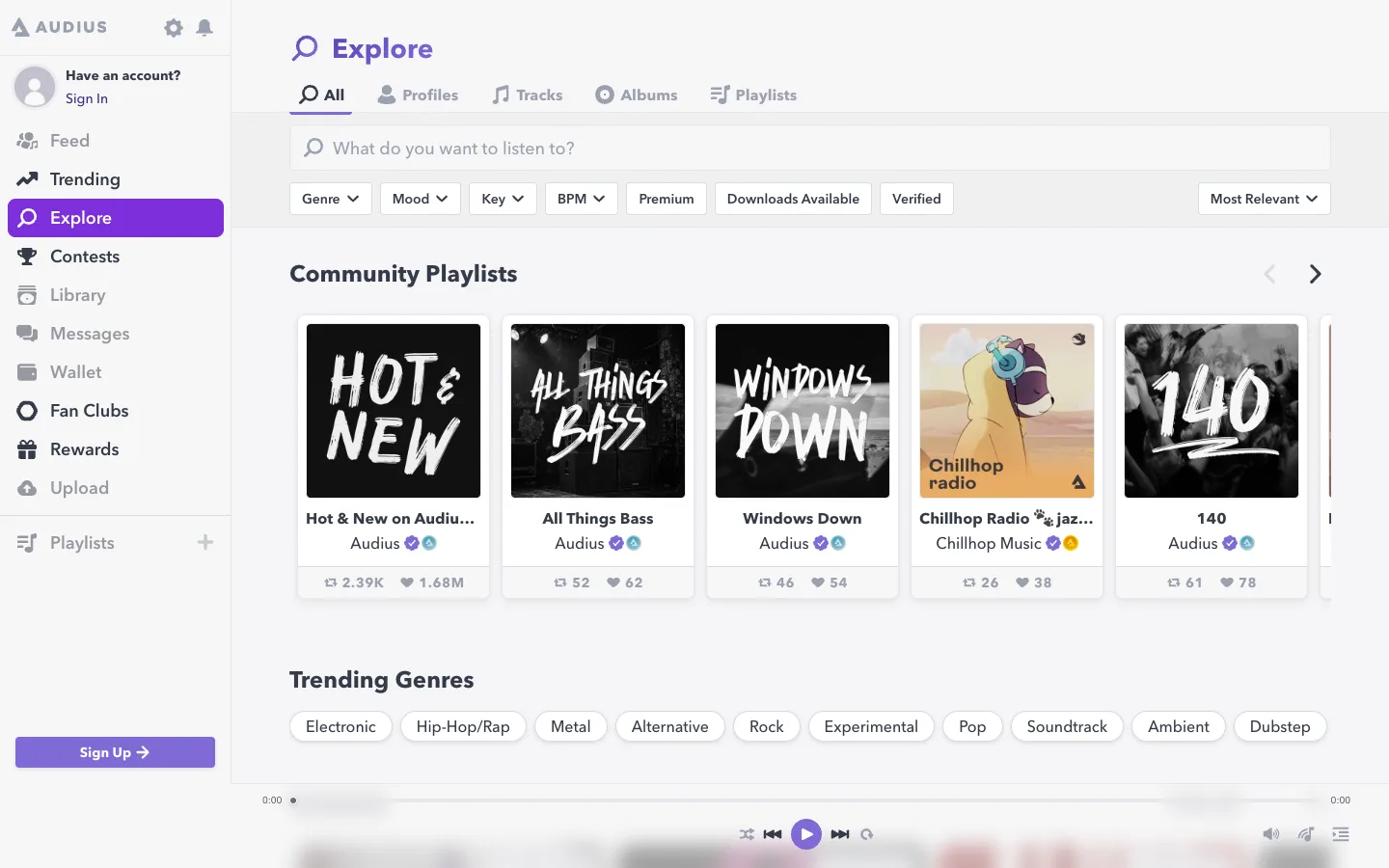Open the Playlists section in sidebar
Viewport: 1389px width, 868px height.
[x=82, y=543]
